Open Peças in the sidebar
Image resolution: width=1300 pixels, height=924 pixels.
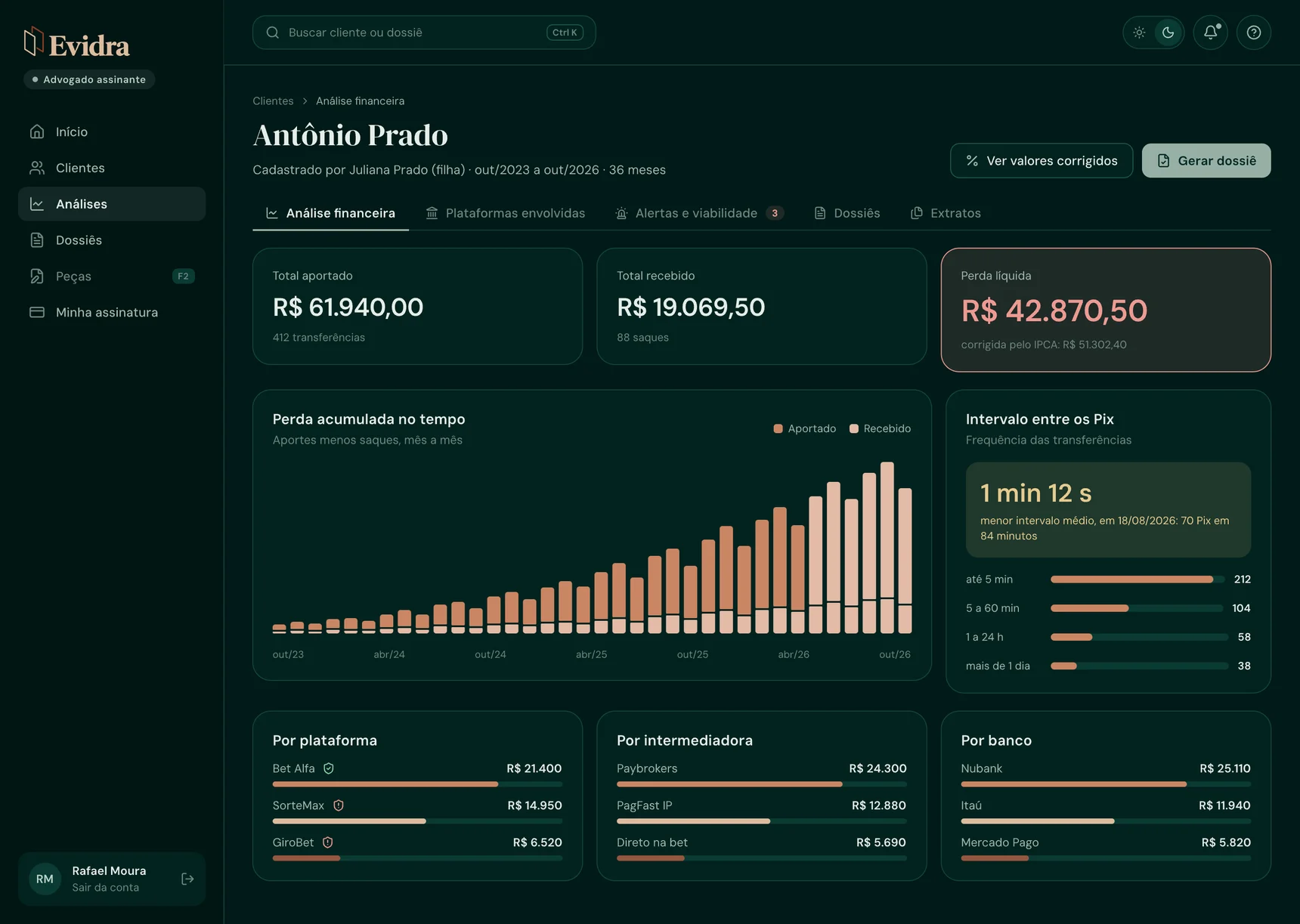[x=112, y=277]
